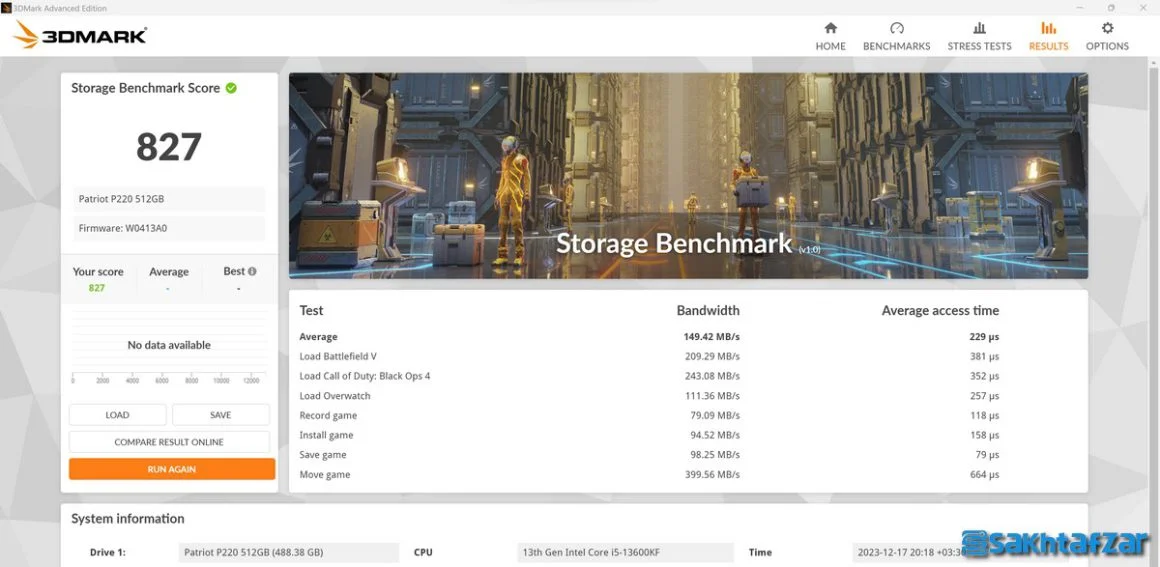Screen dimensions: 1160x567
Task: Click the Average bandwidth value 149.42 MB/s
Action: [x=711, y=337]
